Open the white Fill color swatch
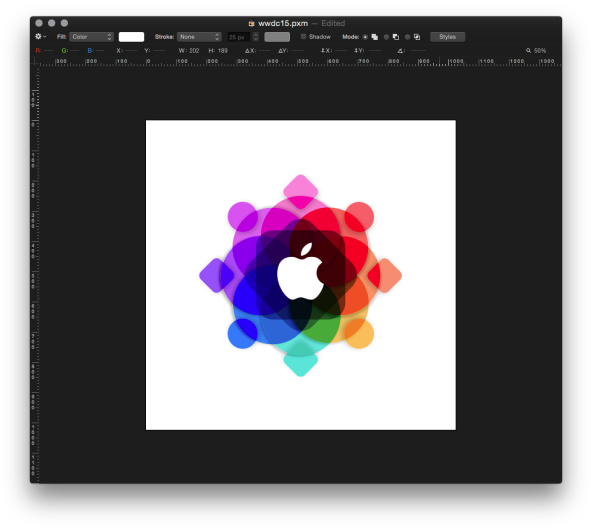Image resolution: width=591 pixels, height=528 pixels. point(131,37)
